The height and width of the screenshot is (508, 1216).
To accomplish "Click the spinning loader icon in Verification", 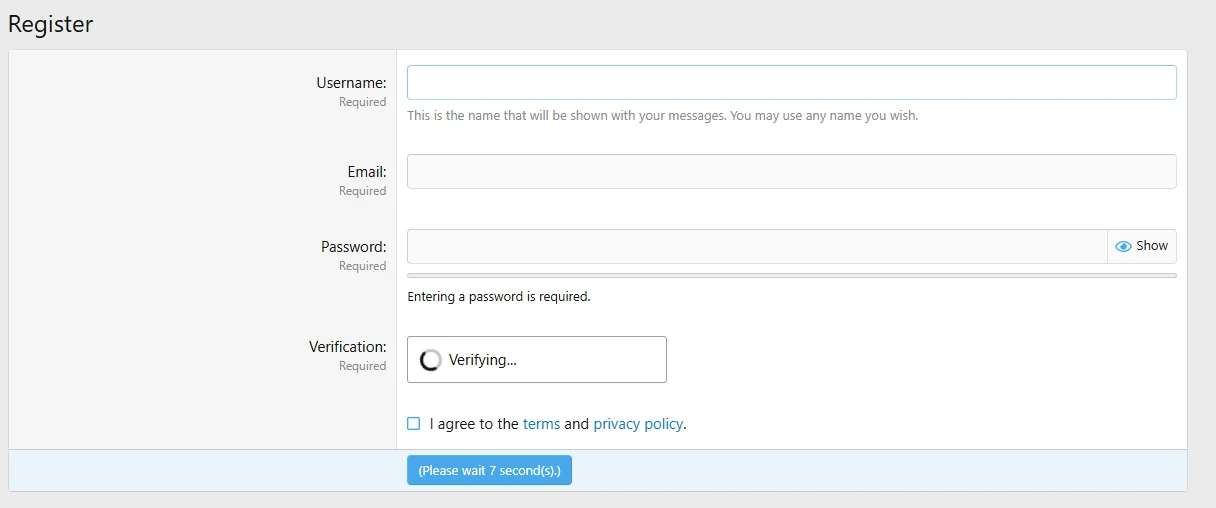I will 431,360.
